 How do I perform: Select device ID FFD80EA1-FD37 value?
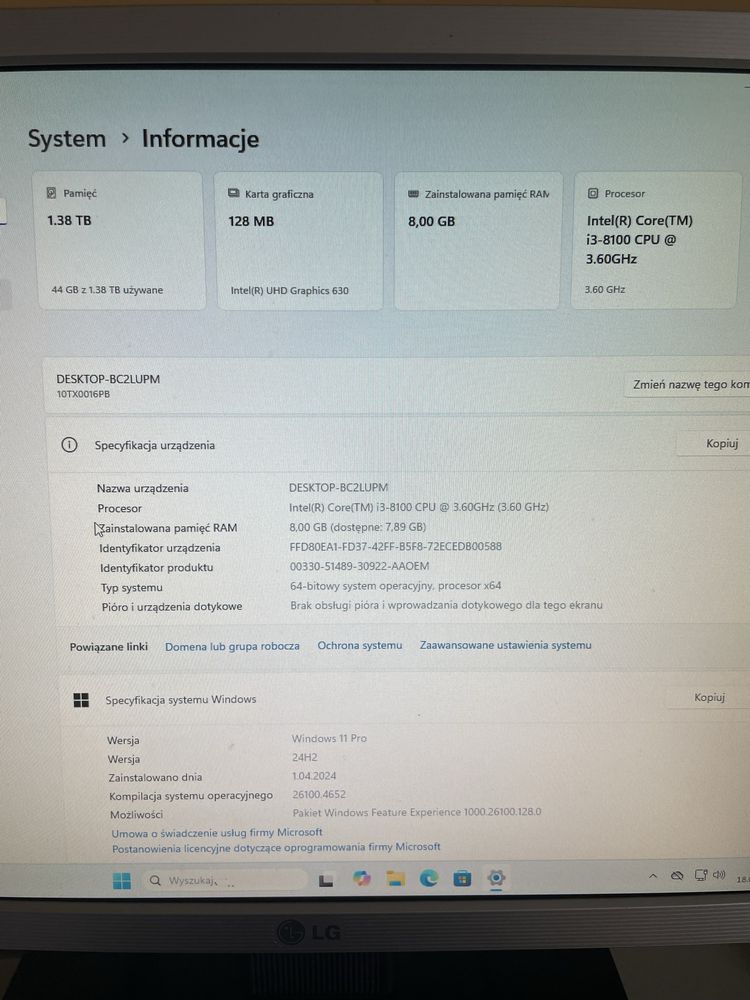click(x=395, y=547)
